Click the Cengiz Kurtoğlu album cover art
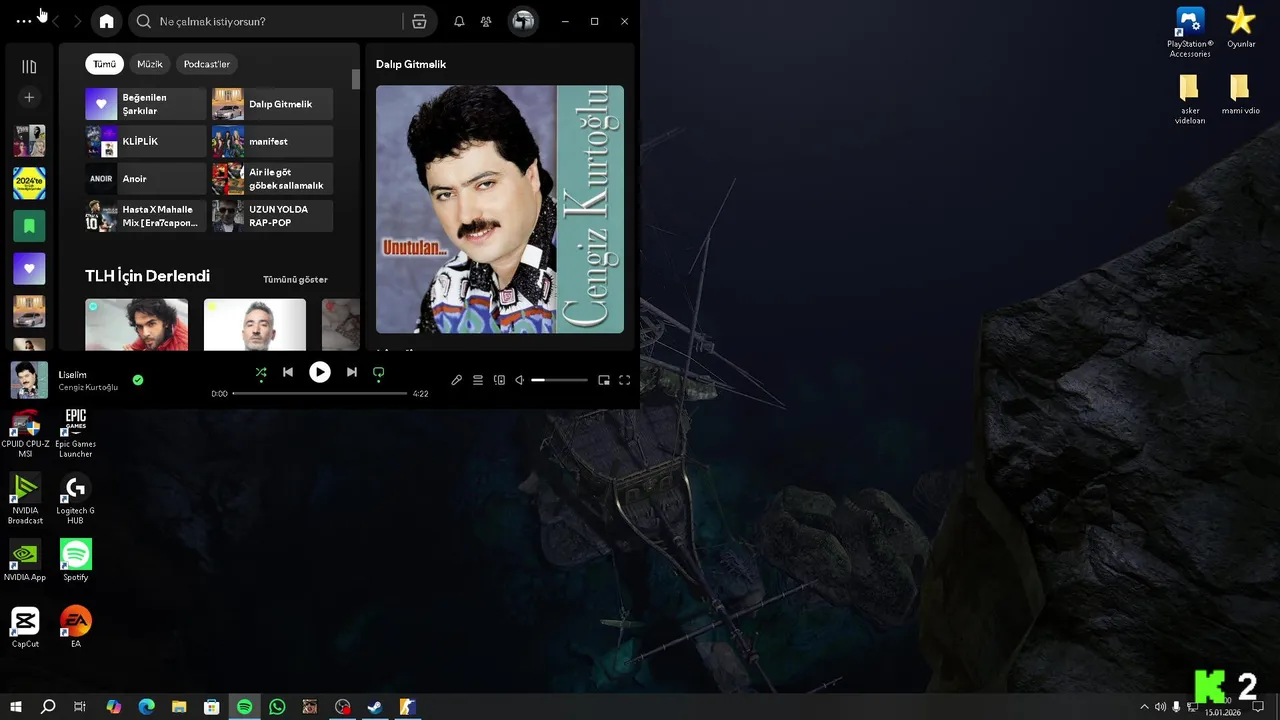This screenshot has width=1280, height=720. tap(500, 209)
